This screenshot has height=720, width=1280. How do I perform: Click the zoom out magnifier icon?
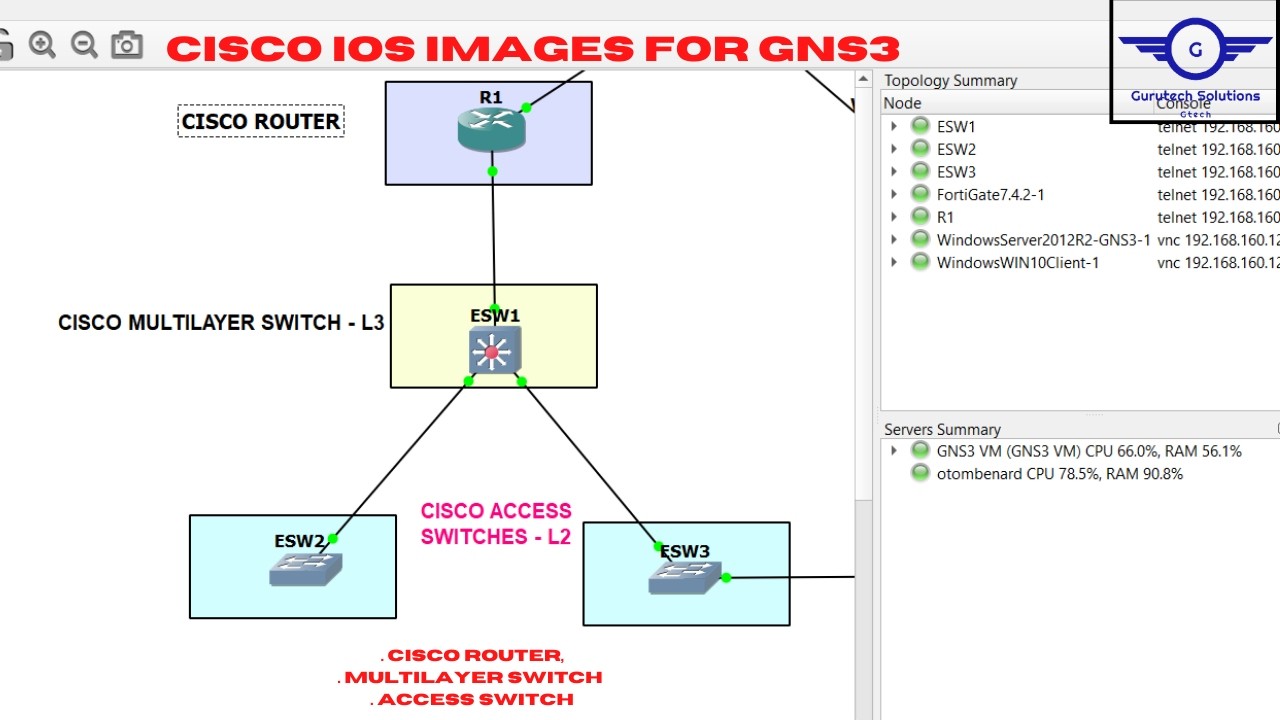[84, 45]
